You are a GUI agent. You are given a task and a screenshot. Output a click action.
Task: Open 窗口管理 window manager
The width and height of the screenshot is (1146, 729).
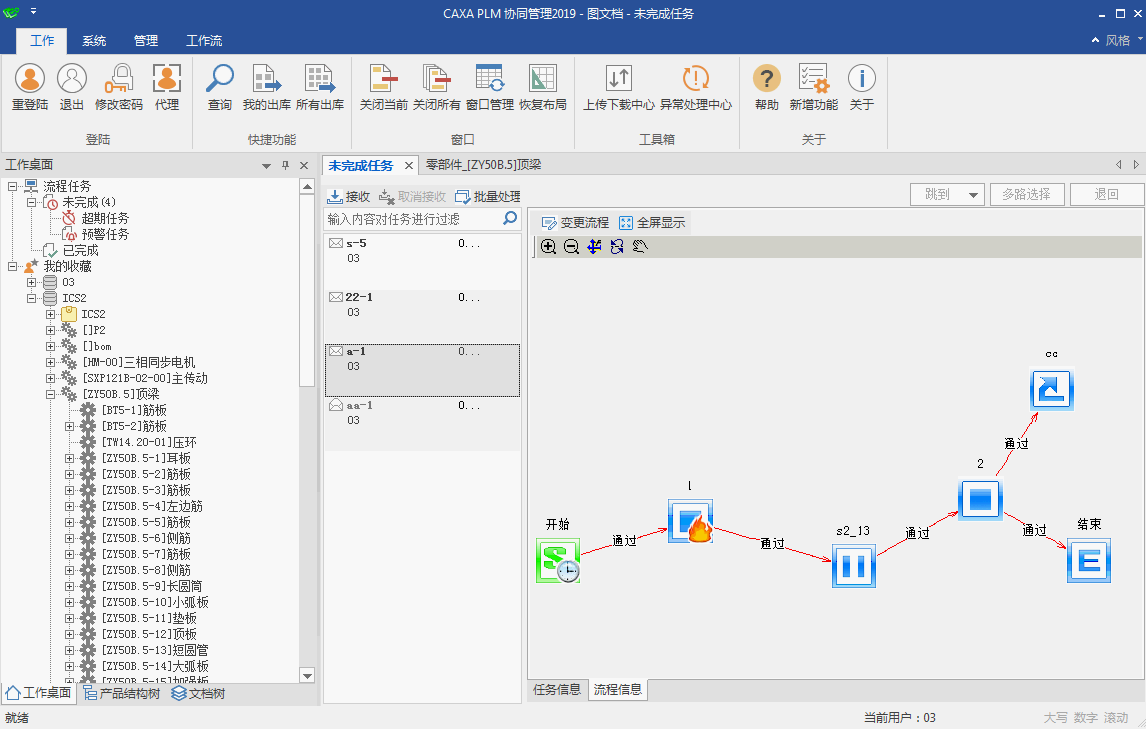tap(490, 87)
